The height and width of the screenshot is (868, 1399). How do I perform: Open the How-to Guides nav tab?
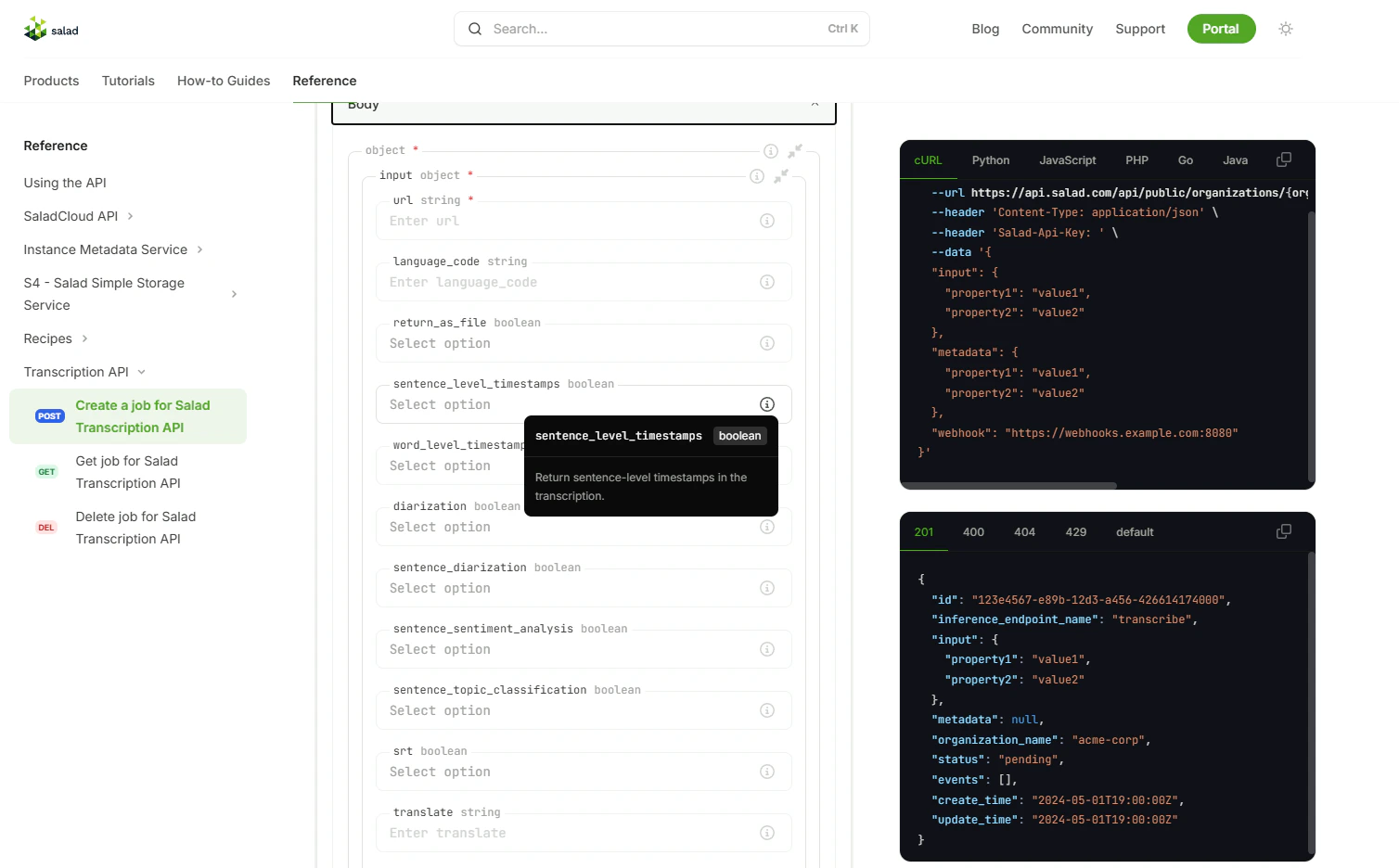pos(224,81)
